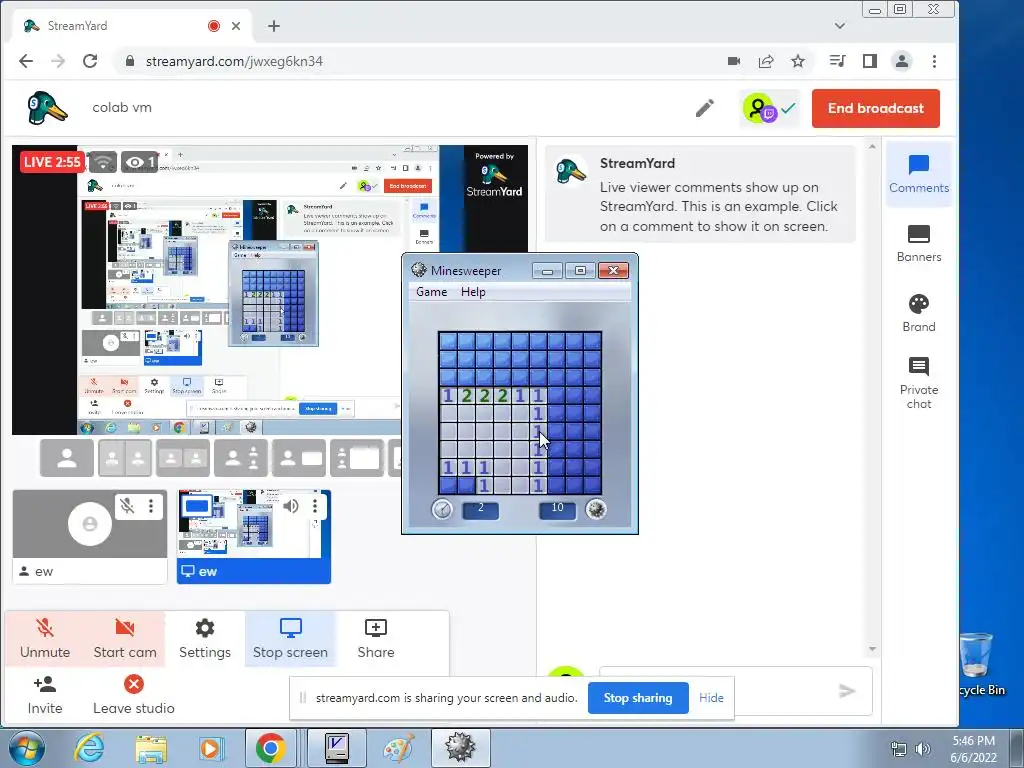The height and width of the screenshot is (768, 1024).
Task: Open more options on ew camera tile
Action: (151, 506)
